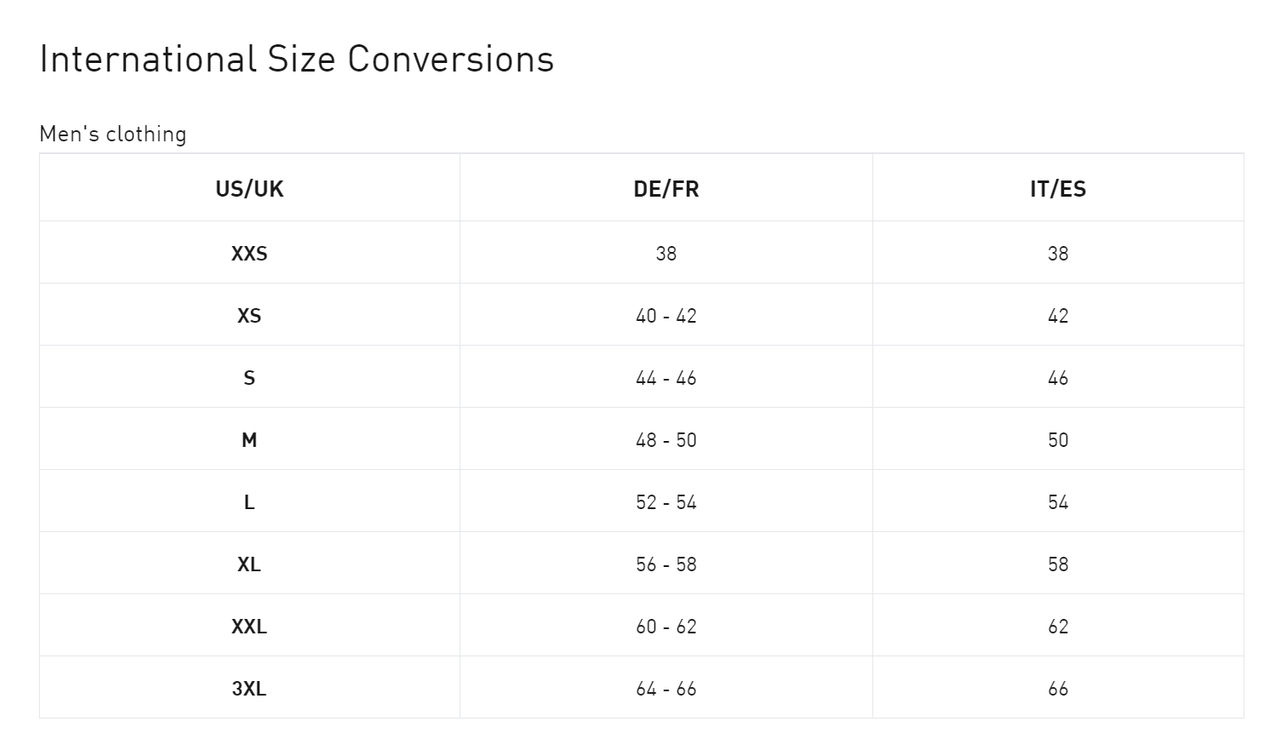Select the XS size cell
The height and width of the screenshot is (733, 1280).
point(249,316)
